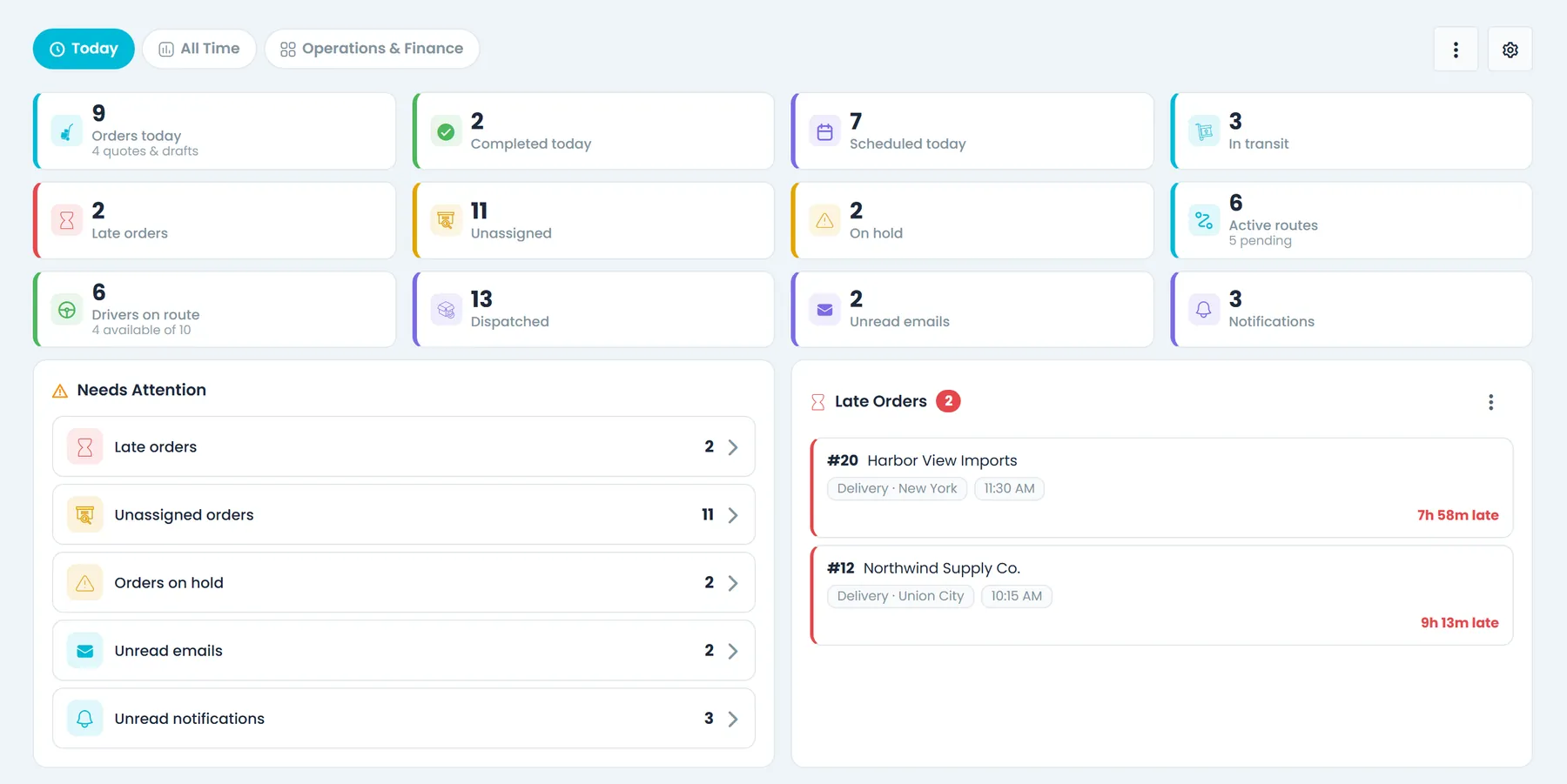The height and width of the screenshot is (784, 1567).
Task: Open the top-right three-dot menu
Action: (1456, 50)
